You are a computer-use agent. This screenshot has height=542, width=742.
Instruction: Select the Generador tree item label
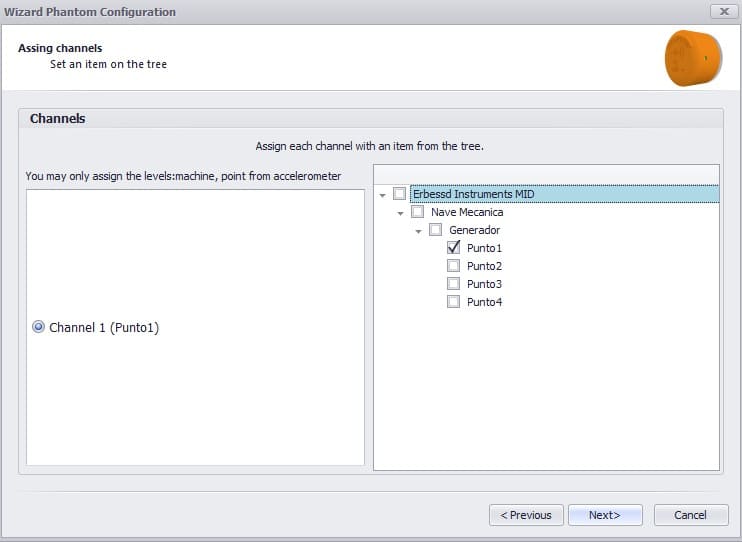[475, 230]
